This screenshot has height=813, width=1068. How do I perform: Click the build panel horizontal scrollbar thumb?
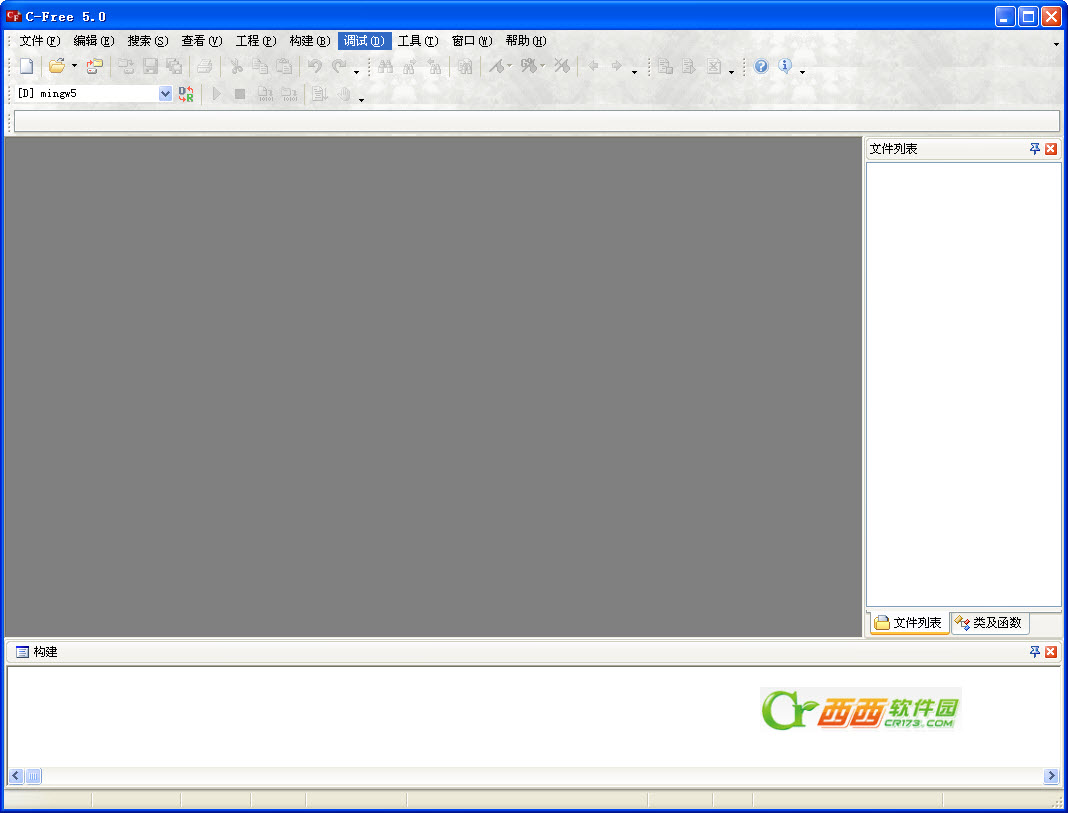pyautogui.click(x=33, y=776)
